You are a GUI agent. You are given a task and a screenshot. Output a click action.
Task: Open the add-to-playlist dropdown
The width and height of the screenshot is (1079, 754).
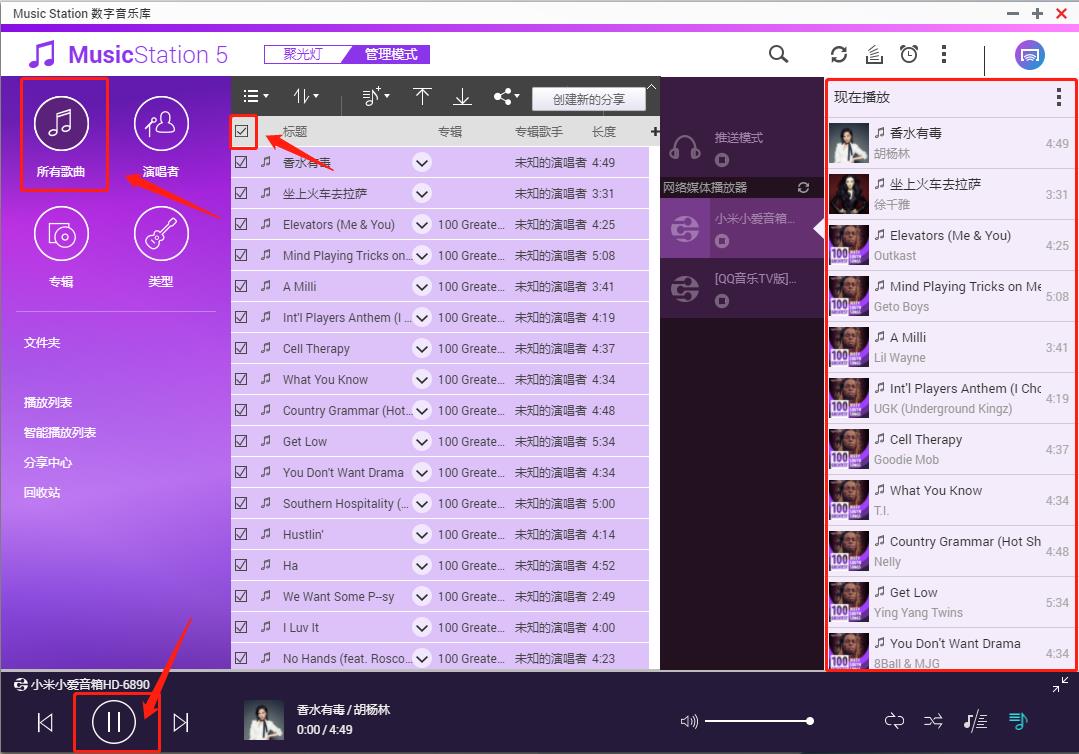click(376, 96)
